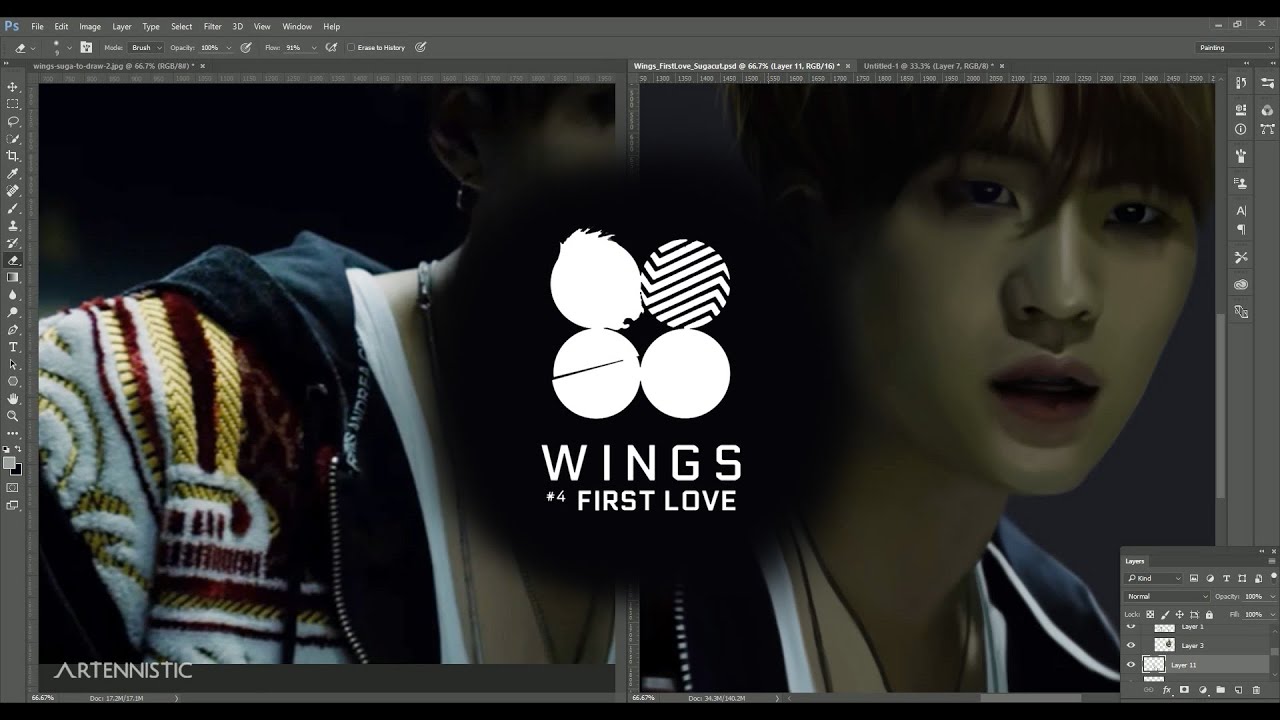Open Opacity dropdown in options bar
This screenshot has width=1280, height=720.
(x=228, y=47)
